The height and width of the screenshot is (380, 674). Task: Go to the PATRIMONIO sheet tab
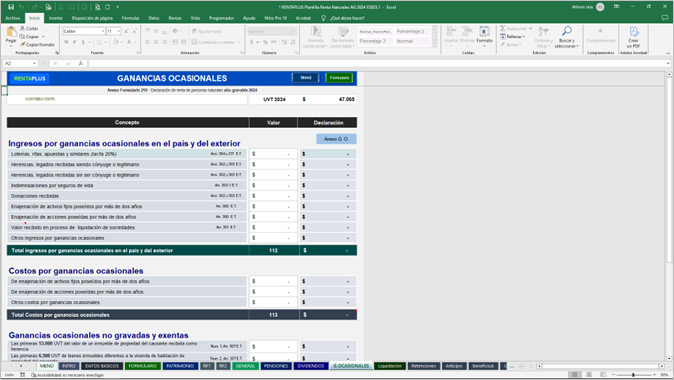pos(180,366)
